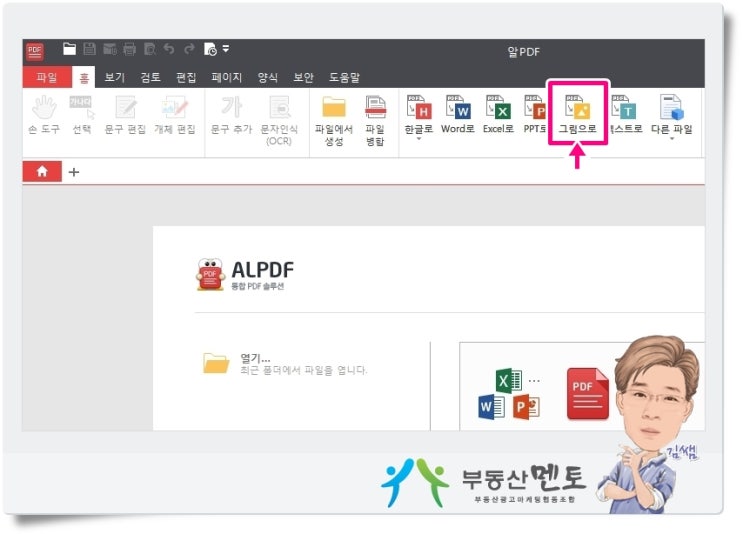
Task: Convert PDF with PPT로 button
Action: [535, 114]
